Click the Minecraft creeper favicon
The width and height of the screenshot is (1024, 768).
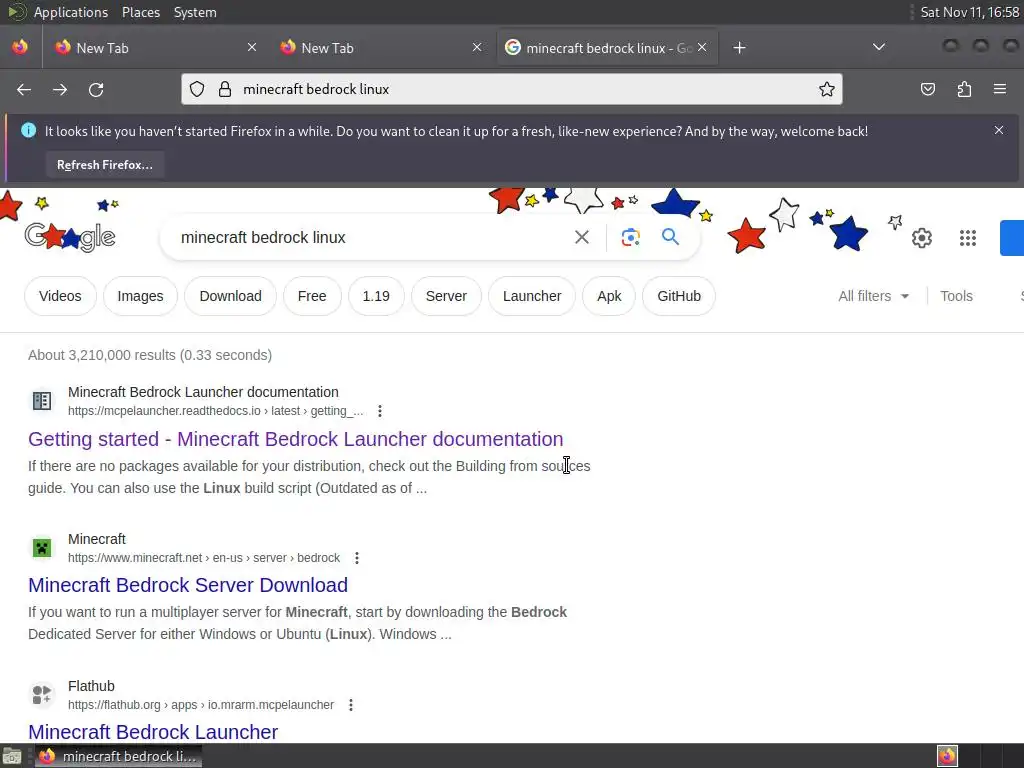[42, 547]
